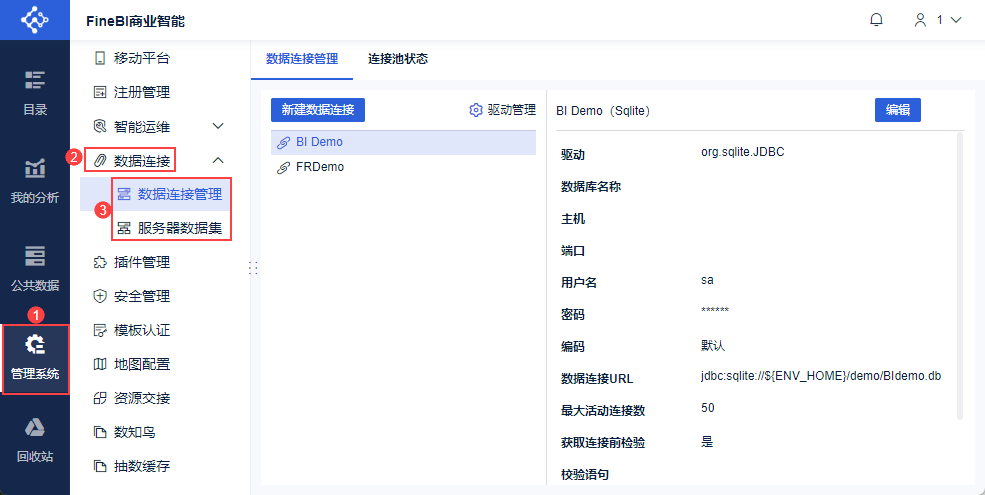Select the BI Demo connection
This screenshot has width=985, height=495.
403,142
